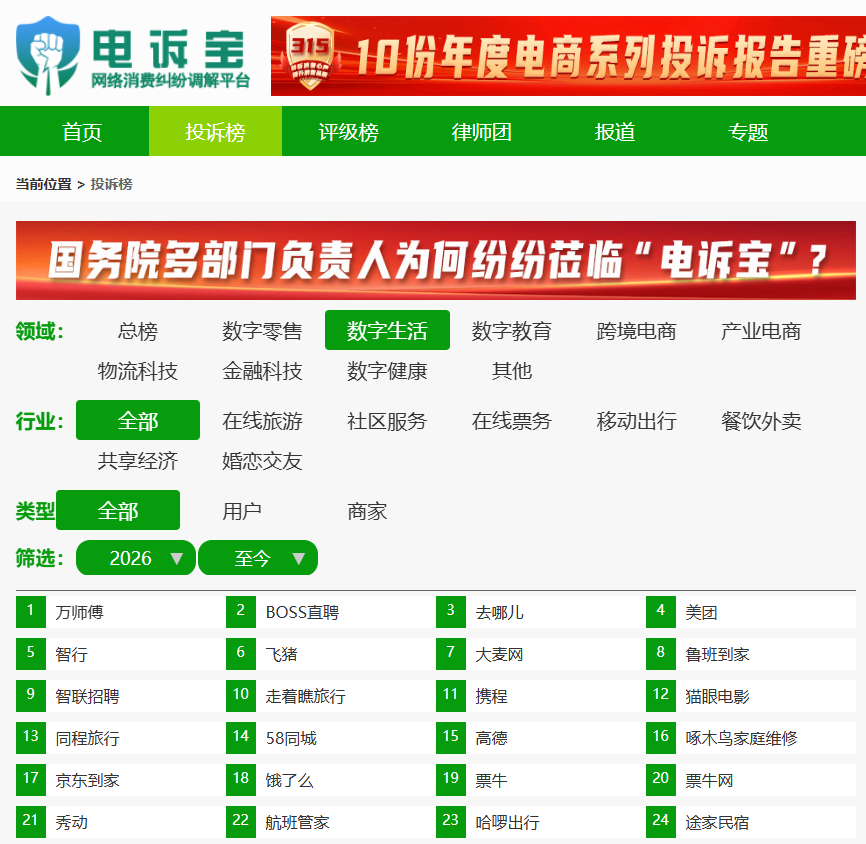
Task: Select the 数字生活 domain filter
Action: [x=387, y=330]
